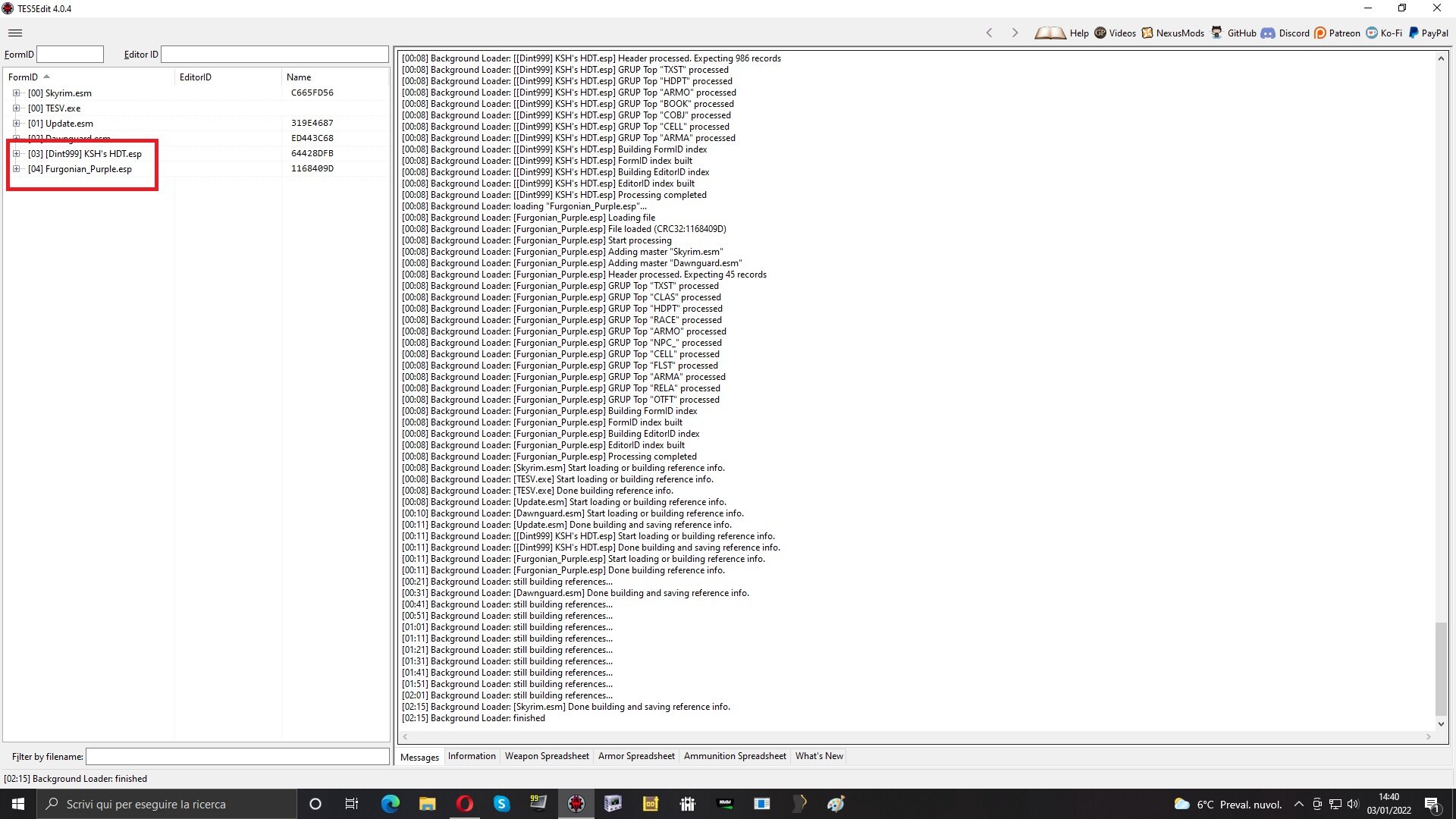Image resolution: width=1456 pixels, height=819 pixels.
Task: Switch to the Information tab
Action: 472,756
